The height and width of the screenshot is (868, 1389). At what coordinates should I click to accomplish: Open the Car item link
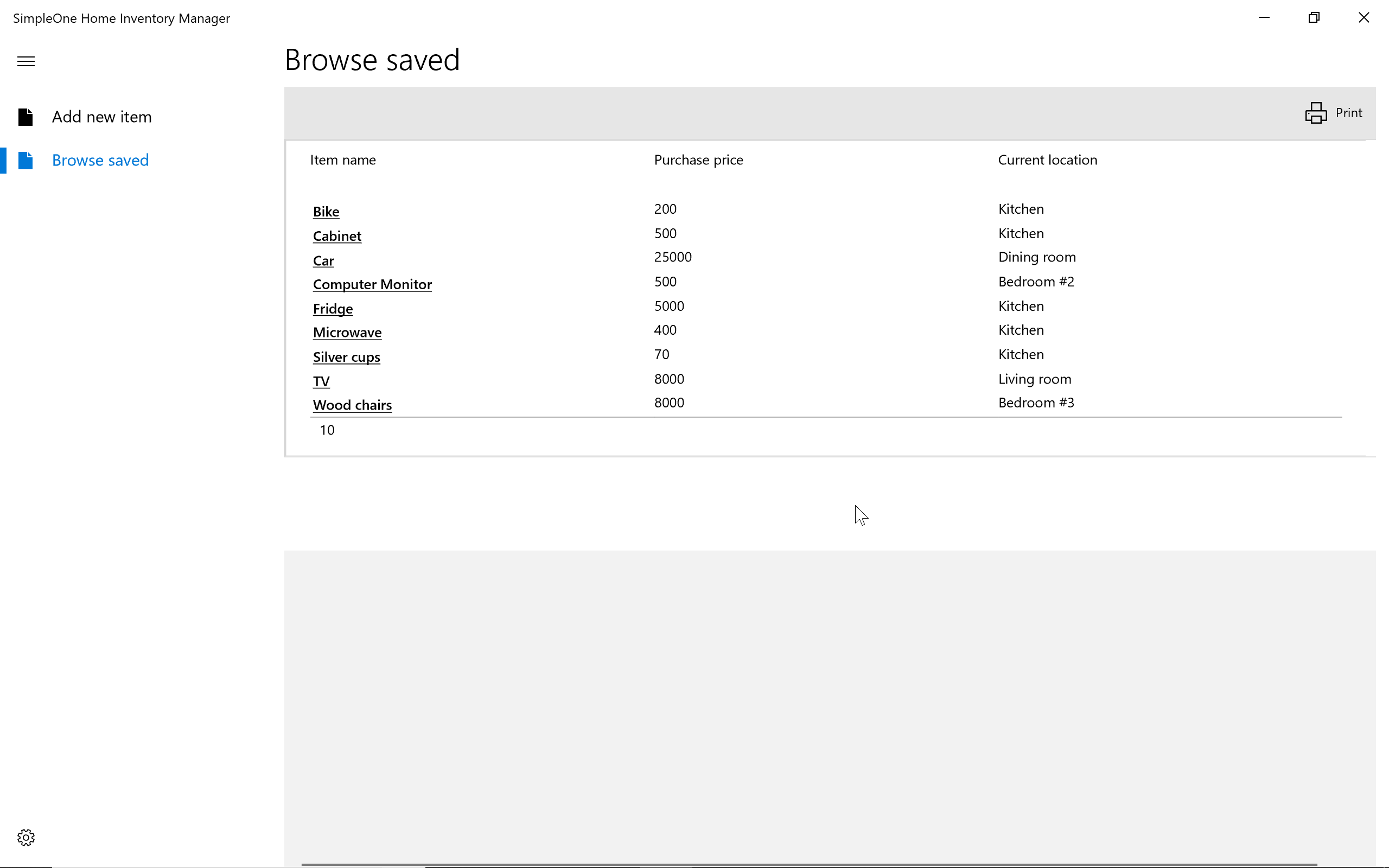tap(323, 260)
